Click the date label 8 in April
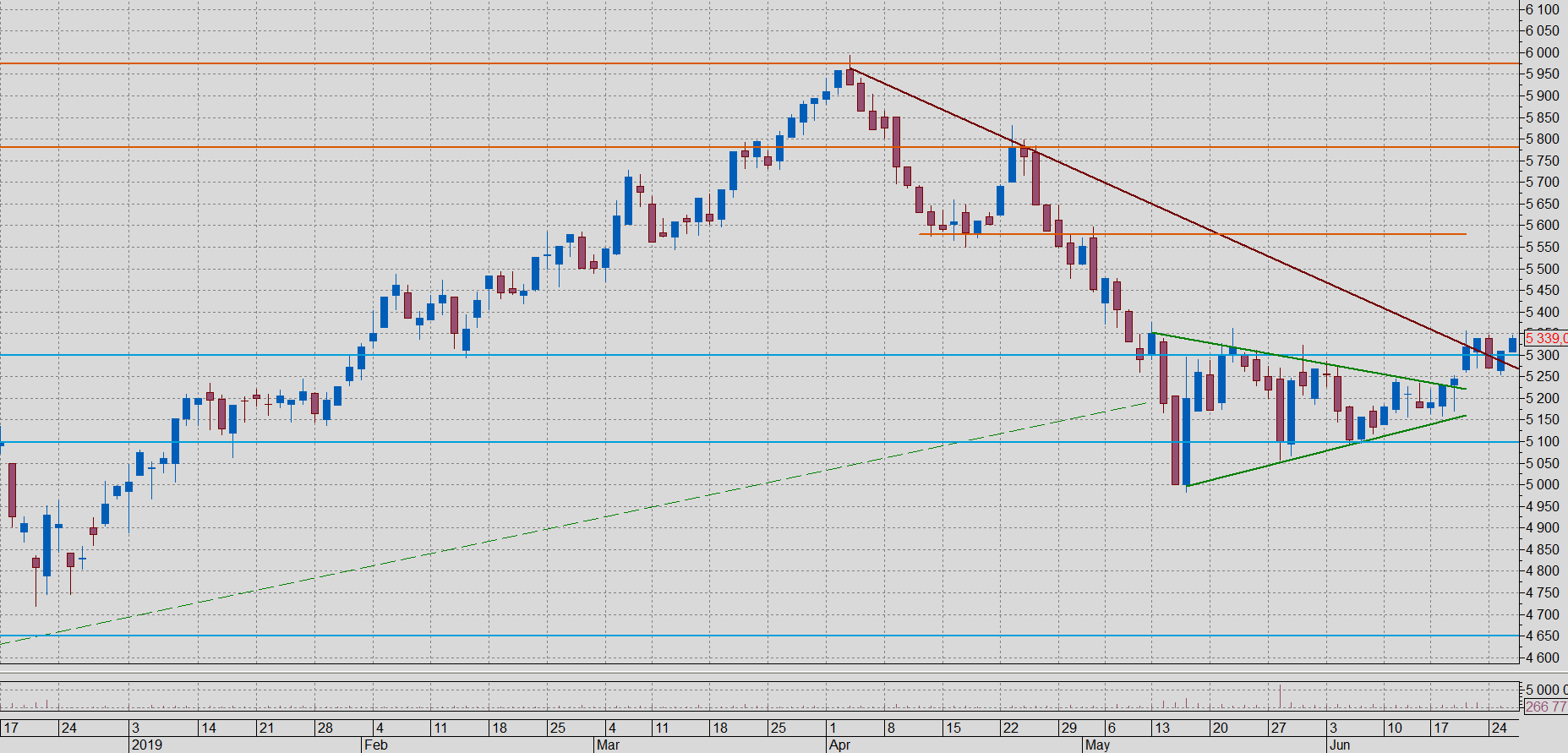 [890, 728]
